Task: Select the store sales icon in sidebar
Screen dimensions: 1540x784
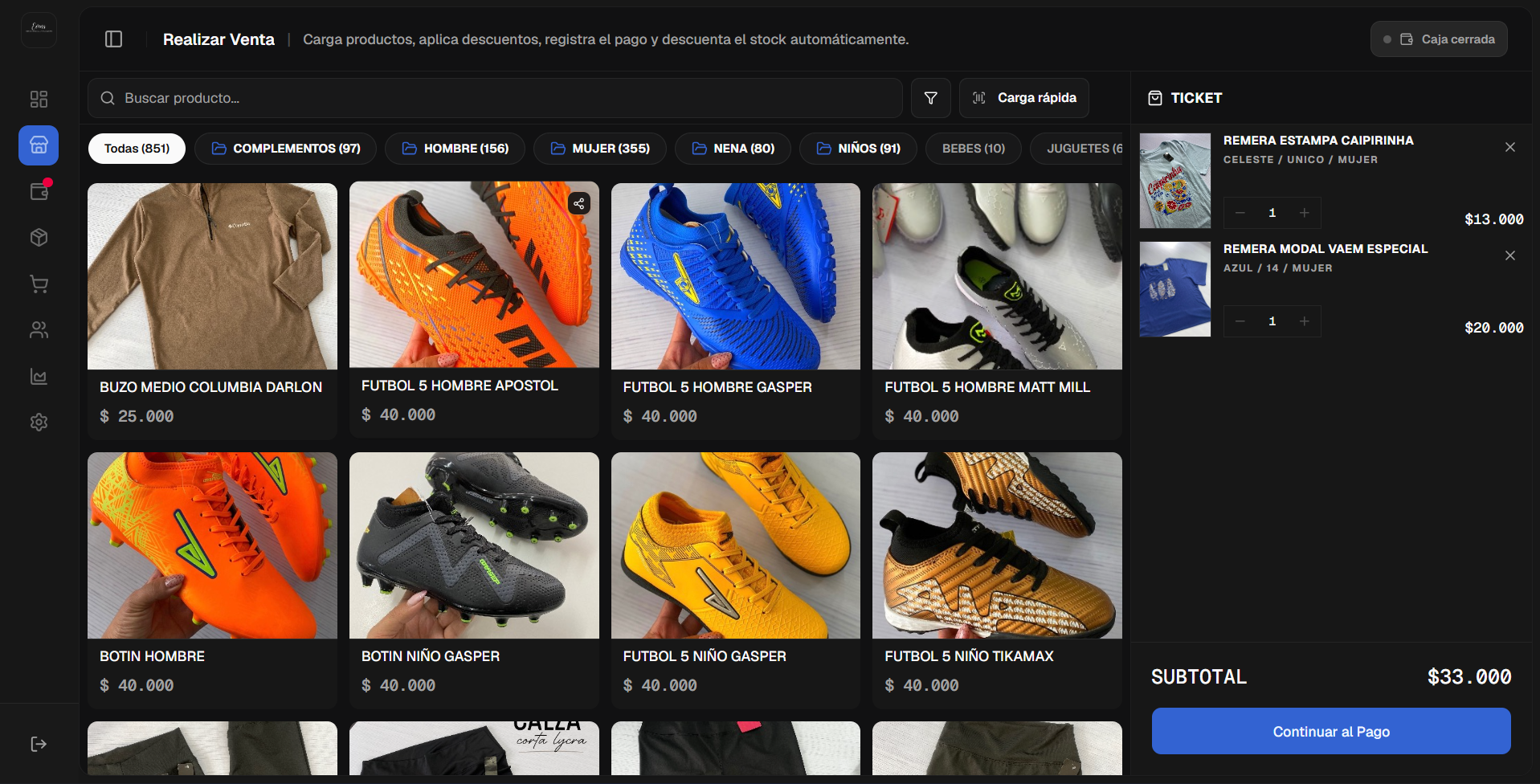Action: click(x=39, y=145)
